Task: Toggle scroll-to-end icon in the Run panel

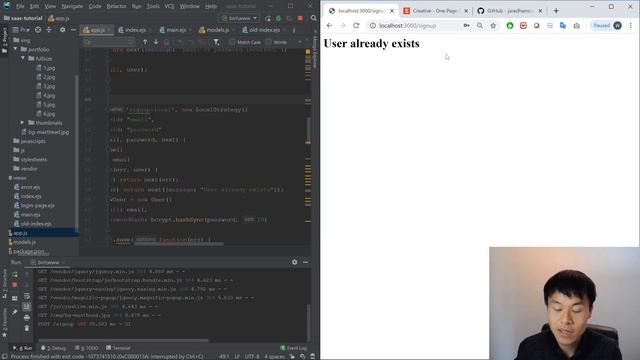Action: click(27, 306)
